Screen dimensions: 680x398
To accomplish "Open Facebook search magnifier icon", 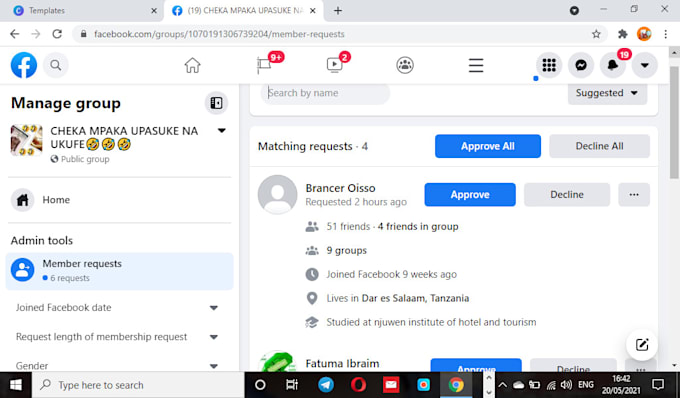I will pyautogui.click(x=56, y=65).
